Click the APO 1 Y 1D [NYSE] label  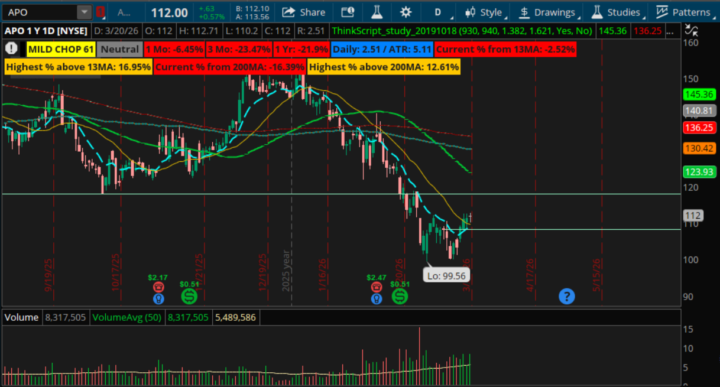coord(46,31)
